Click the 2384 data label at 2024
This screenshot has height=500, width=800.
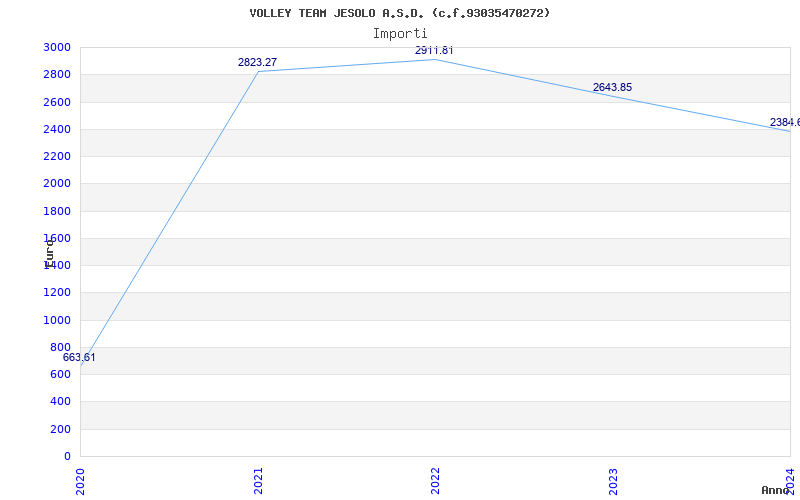click(x=785, y=122)
